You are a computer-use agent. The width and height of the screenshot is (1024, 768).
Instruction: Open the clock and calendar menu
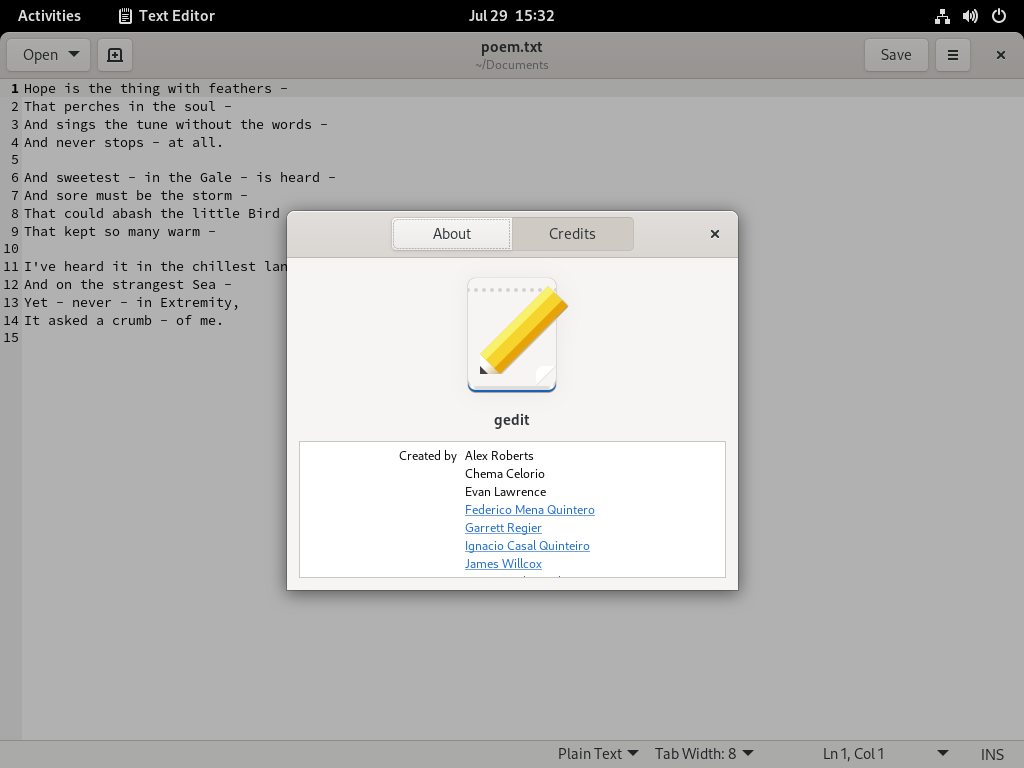pos(511,16)
